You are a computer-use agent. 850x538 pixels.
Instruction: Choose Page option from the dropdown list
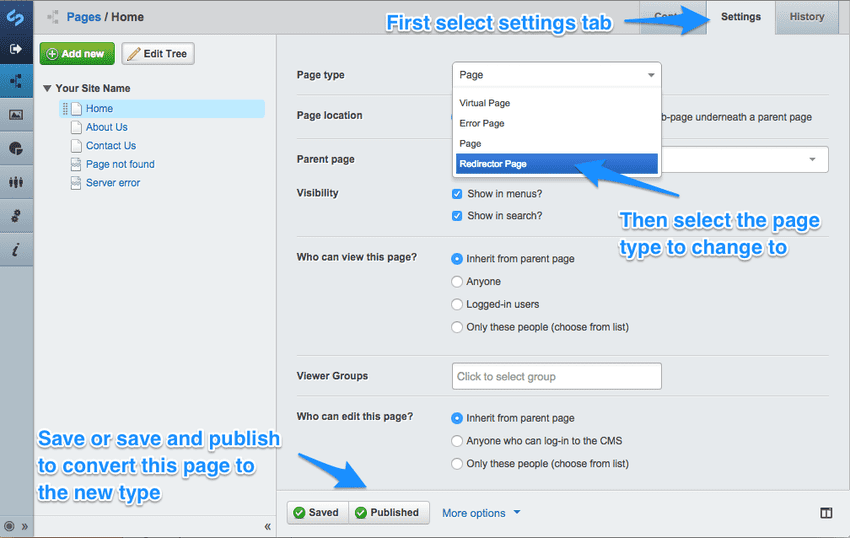click(x=557, y=144)
